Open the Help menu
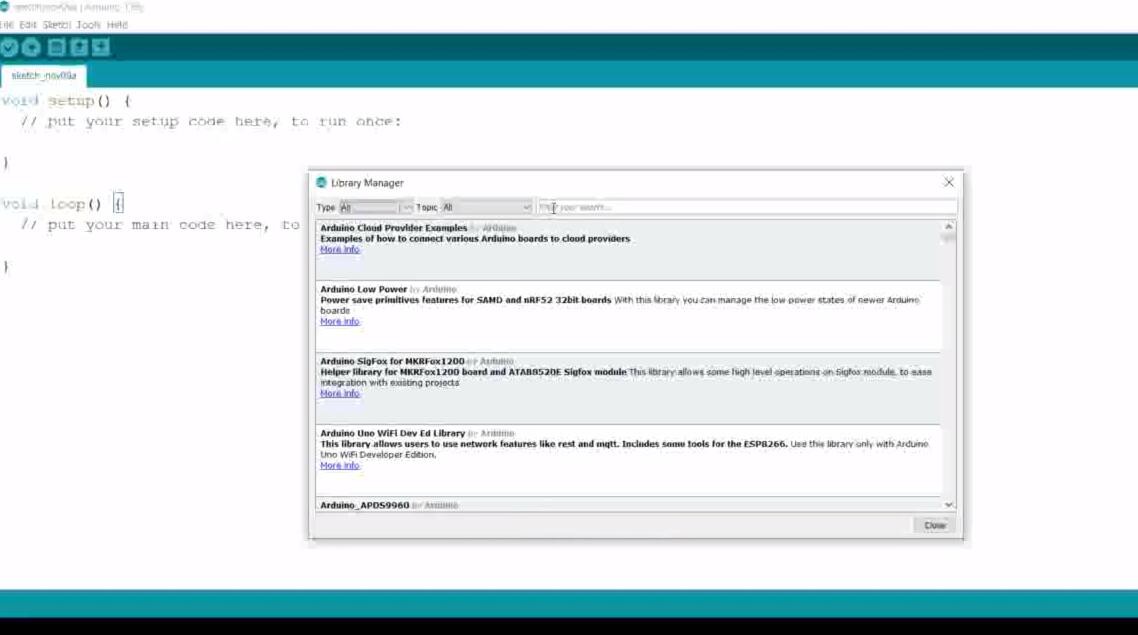Screen dimensions: 1138x635 pyautogui.click(x=117, y=25)
